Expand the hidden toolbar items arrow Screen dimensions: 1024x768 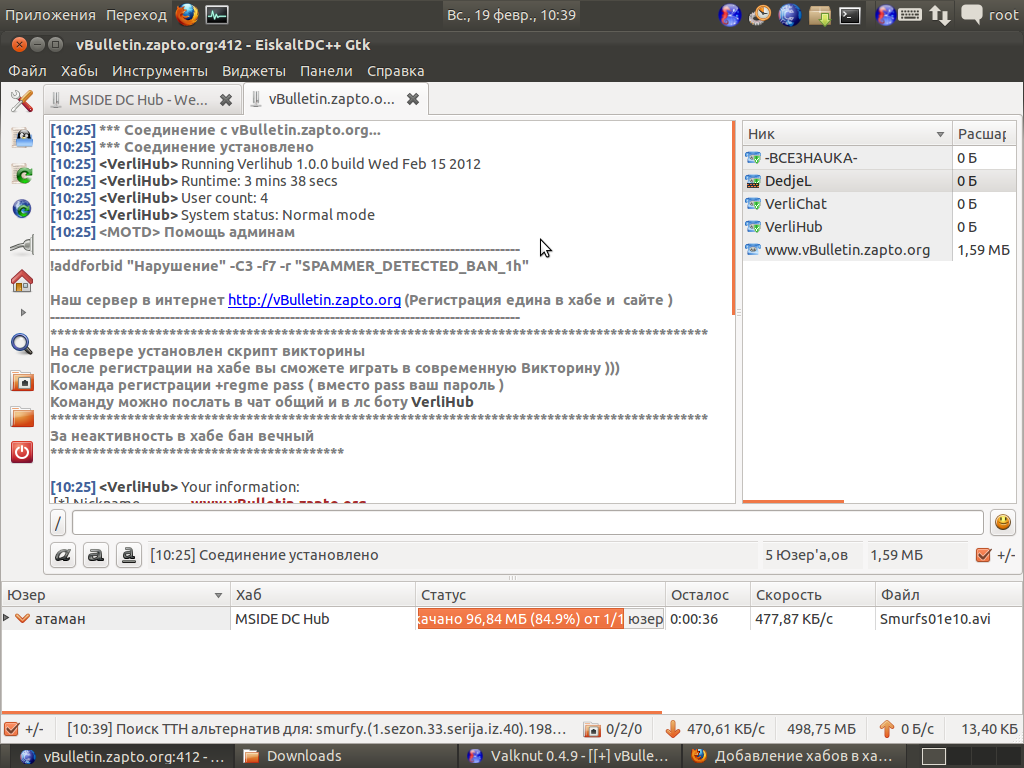pyautogui.click(x=21, y=313)
